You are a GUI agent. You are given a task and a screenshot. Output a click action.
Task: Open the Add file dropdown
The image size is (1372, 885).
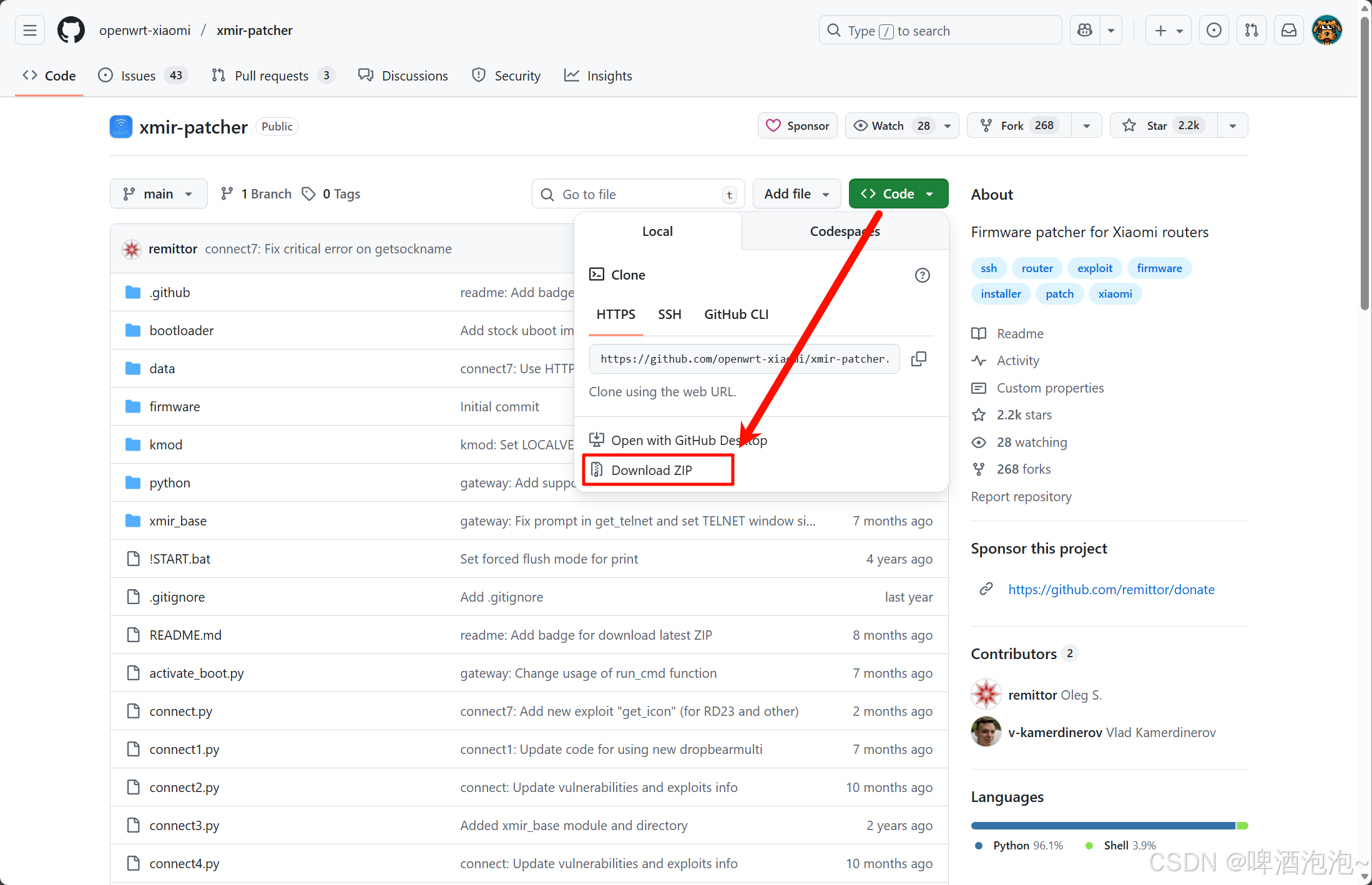pos(796,194)
